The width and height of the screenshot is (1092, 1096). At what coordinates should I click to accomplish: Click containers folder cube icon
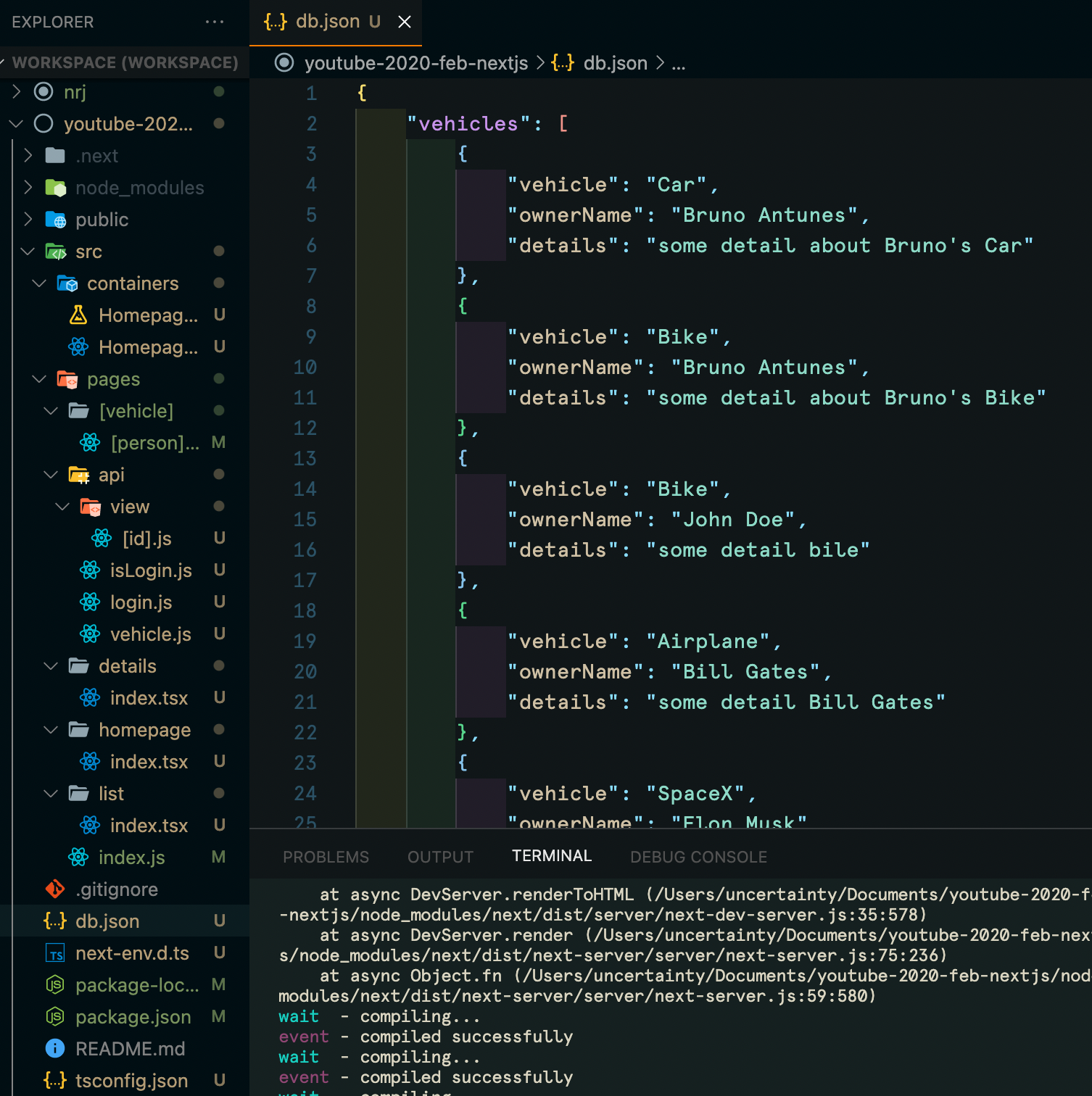point(67,283)
